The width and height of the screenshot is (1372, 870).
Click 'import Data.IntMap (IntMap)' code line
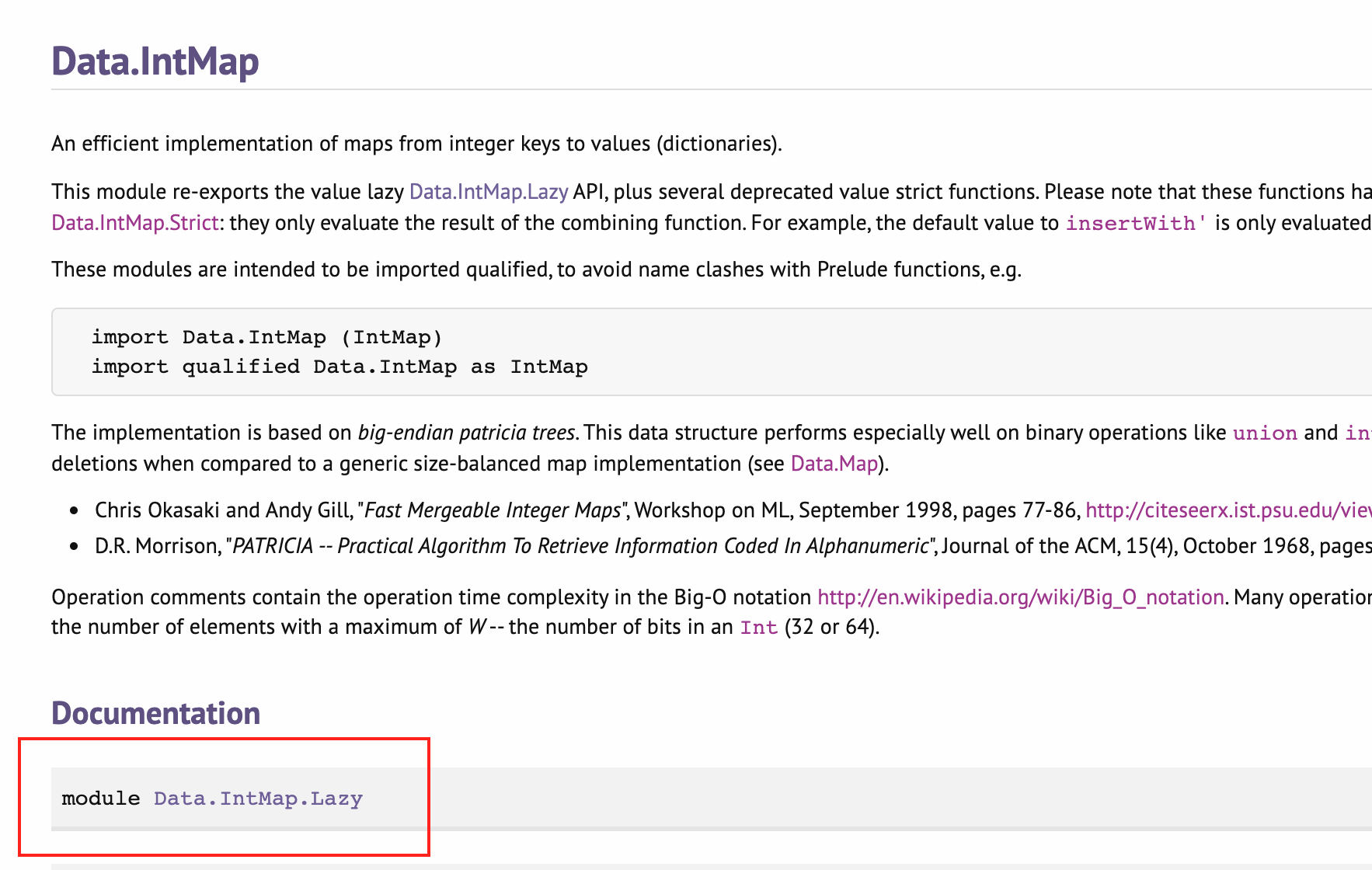tap(266, 337)
